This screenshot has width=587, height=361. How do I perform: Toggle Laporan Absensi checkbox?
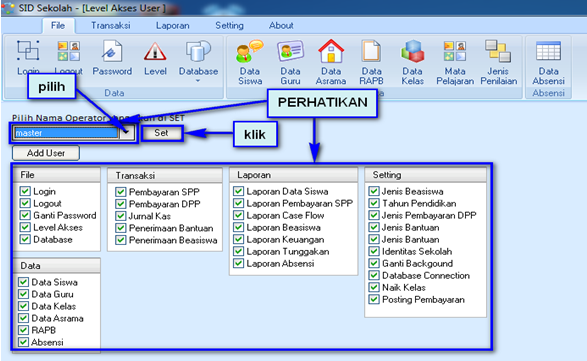[238, 263]
